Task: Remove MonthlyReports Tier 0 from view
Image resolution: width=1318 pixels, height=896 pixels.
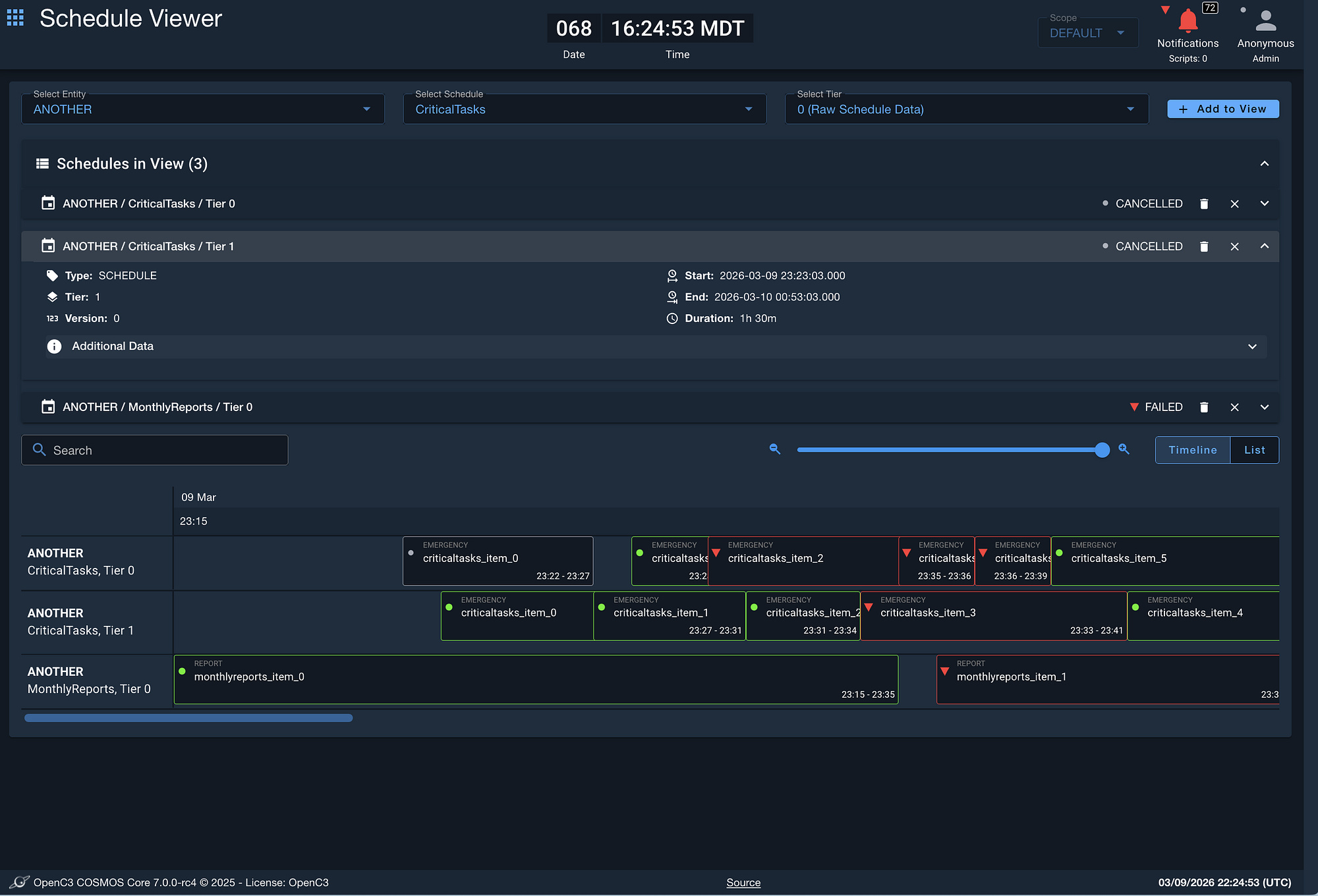Action: point(1234,407)
